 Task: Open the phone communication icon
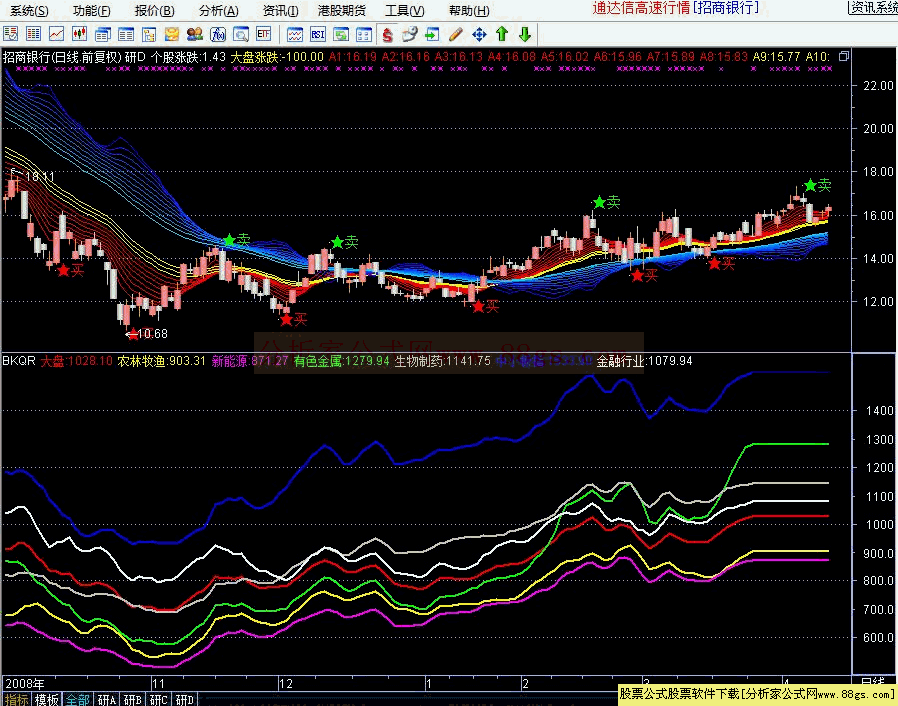[x=409, y=34]
